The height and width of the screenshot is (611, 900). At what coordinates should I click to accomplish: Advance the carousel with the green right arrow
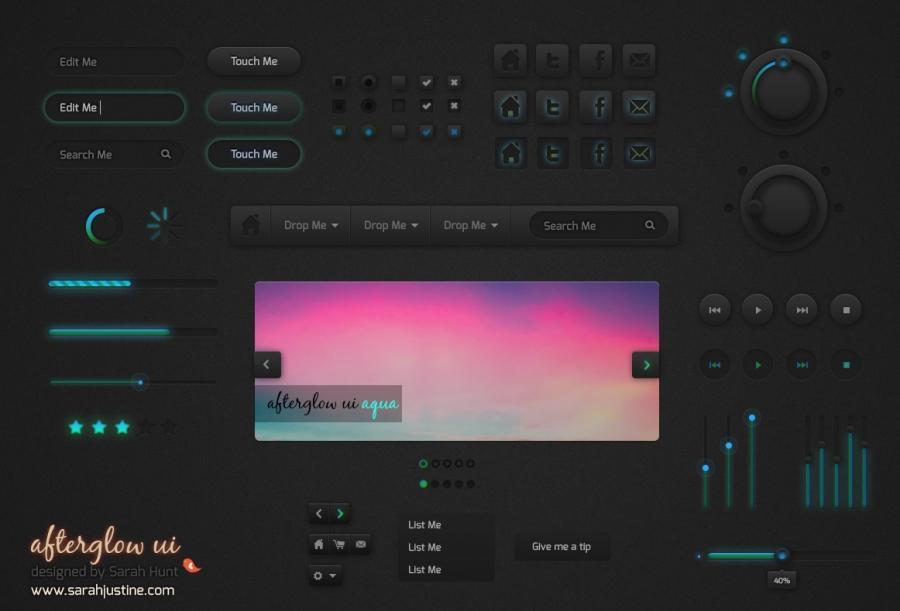click(645, 365)
